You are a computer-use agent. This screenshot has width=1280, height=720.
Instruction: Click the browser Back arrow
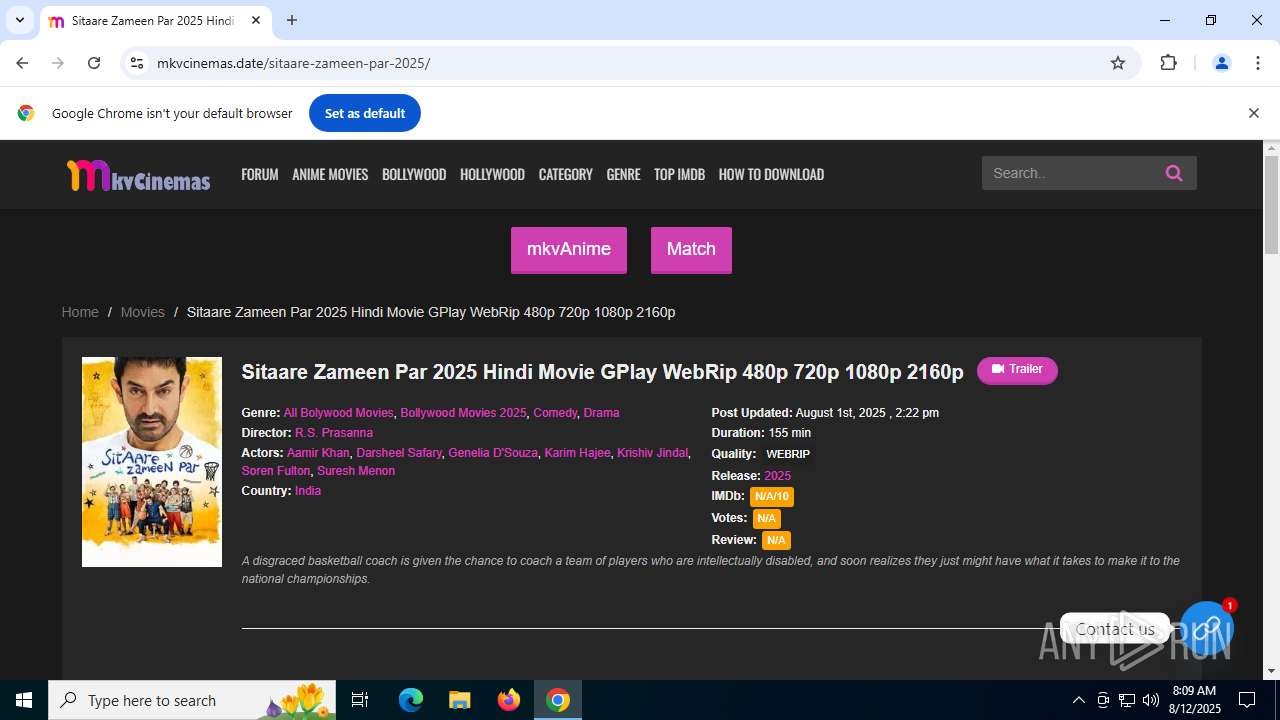(22, 63)
